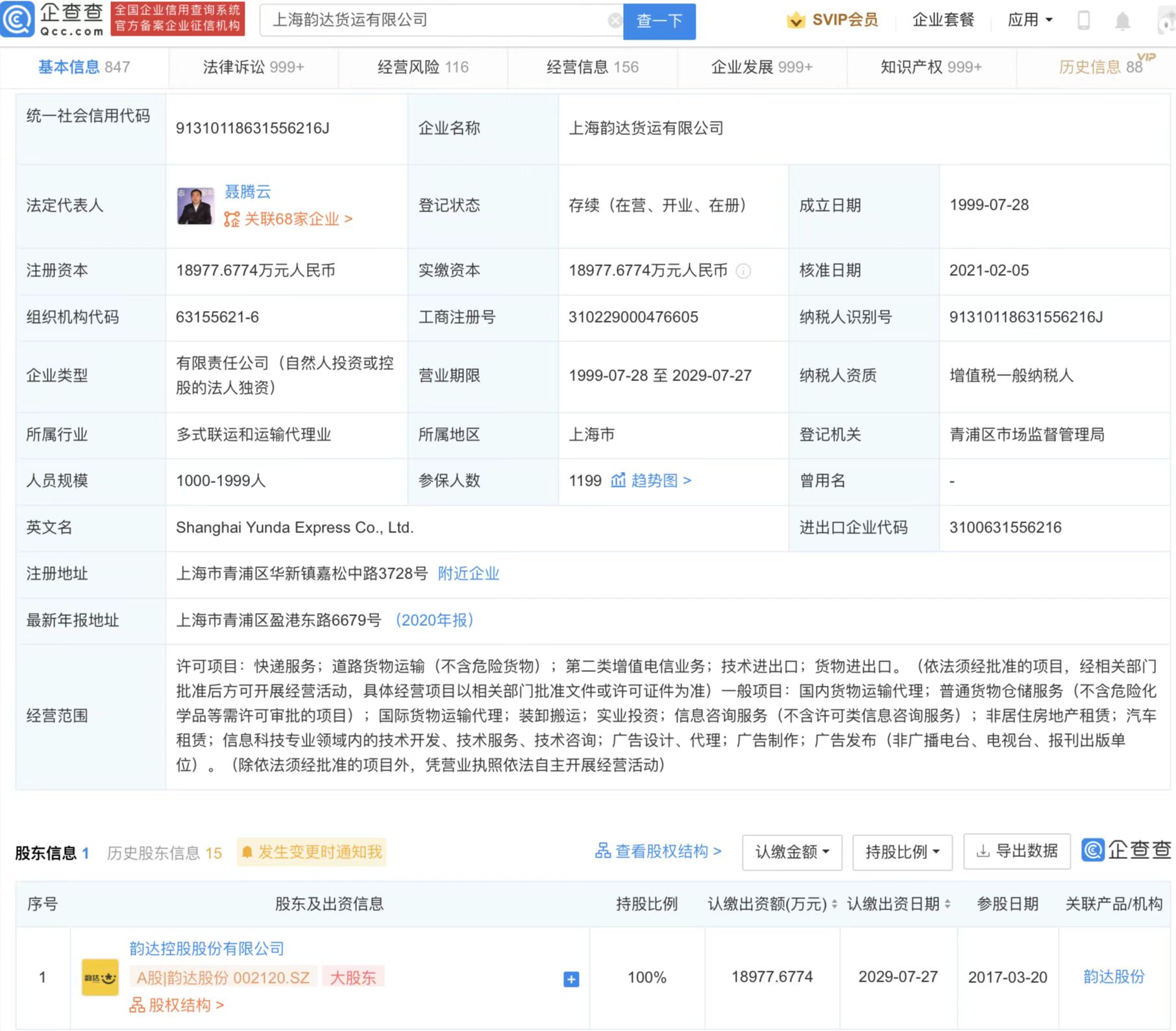
Task: Click 导出数据 button
Action: point(1017,851)
